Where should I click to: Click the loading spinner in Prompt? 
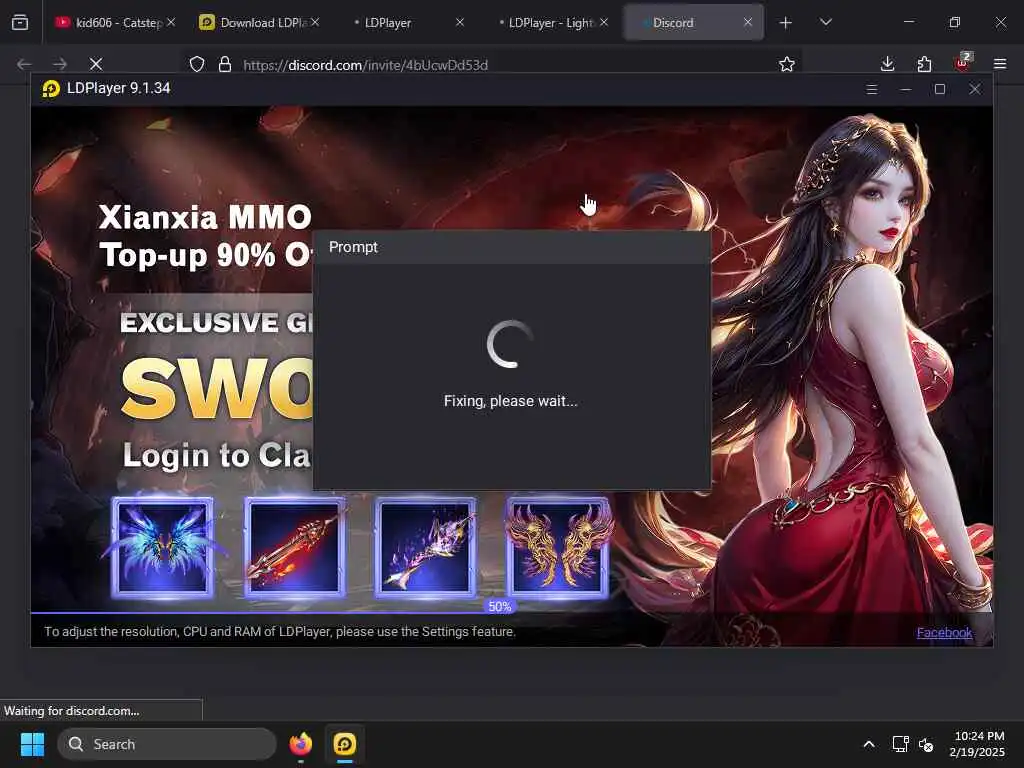[510, 344]
